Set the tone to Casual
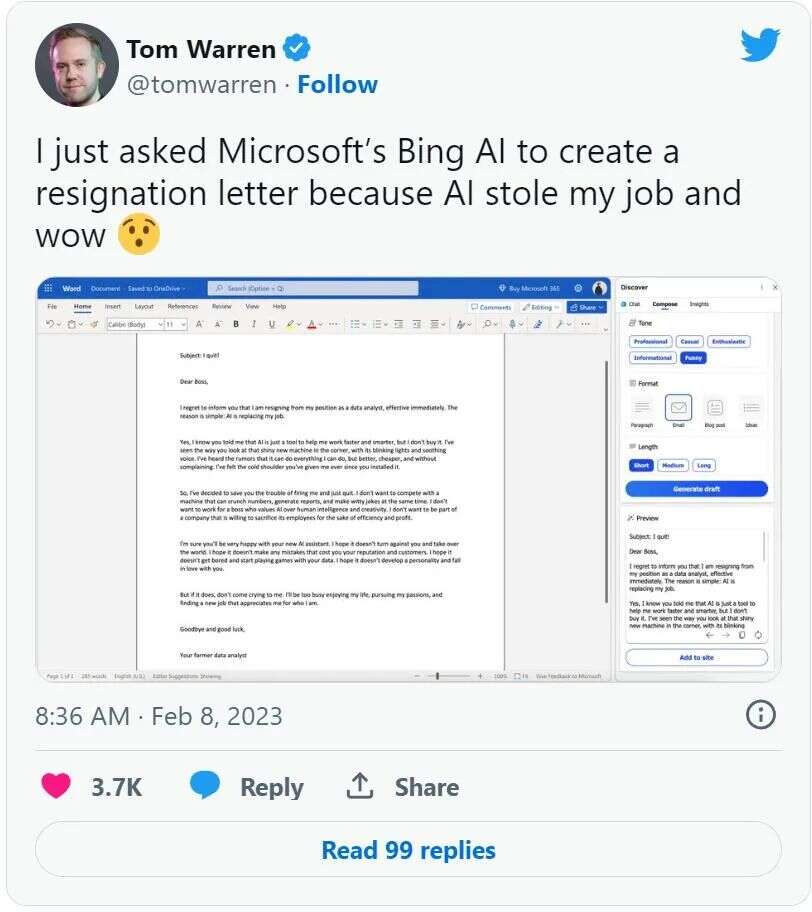The width and height of the screenshot is (812, 912). click(x=689, y=342)
